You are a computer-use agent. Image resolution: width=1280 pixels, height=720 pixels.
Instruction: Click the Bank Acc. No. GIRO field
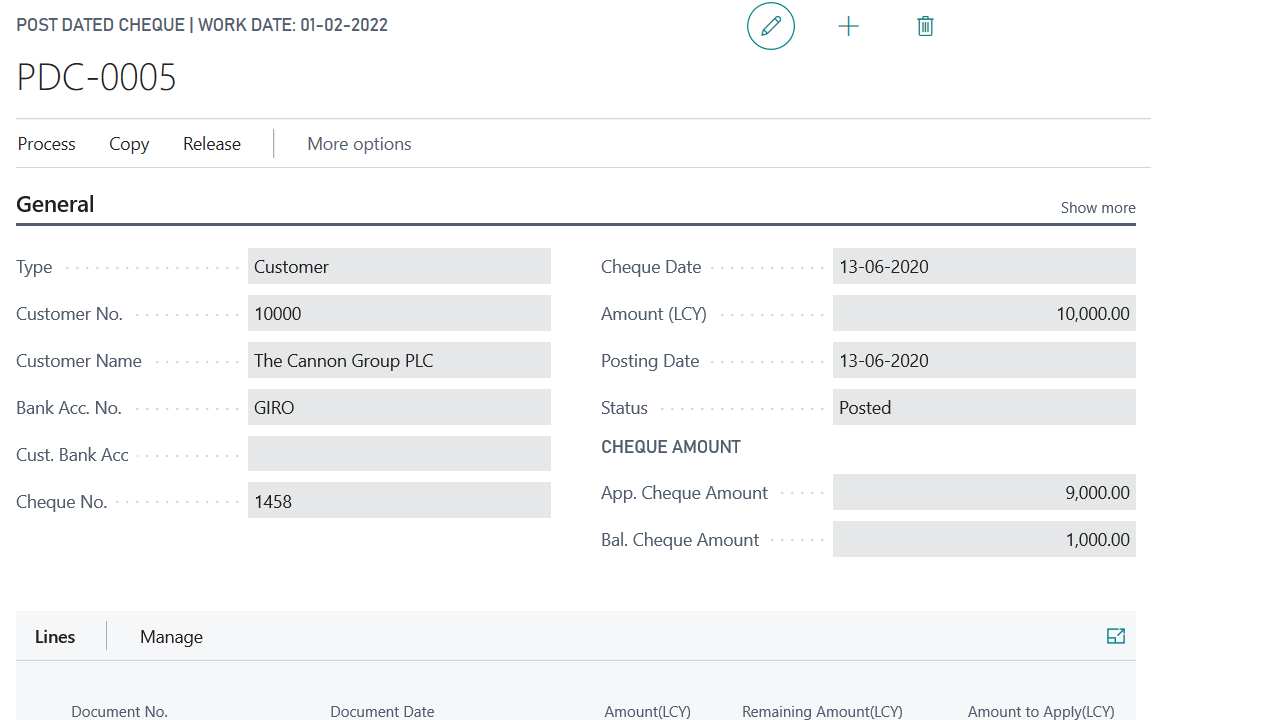click(x=399, y=408)
